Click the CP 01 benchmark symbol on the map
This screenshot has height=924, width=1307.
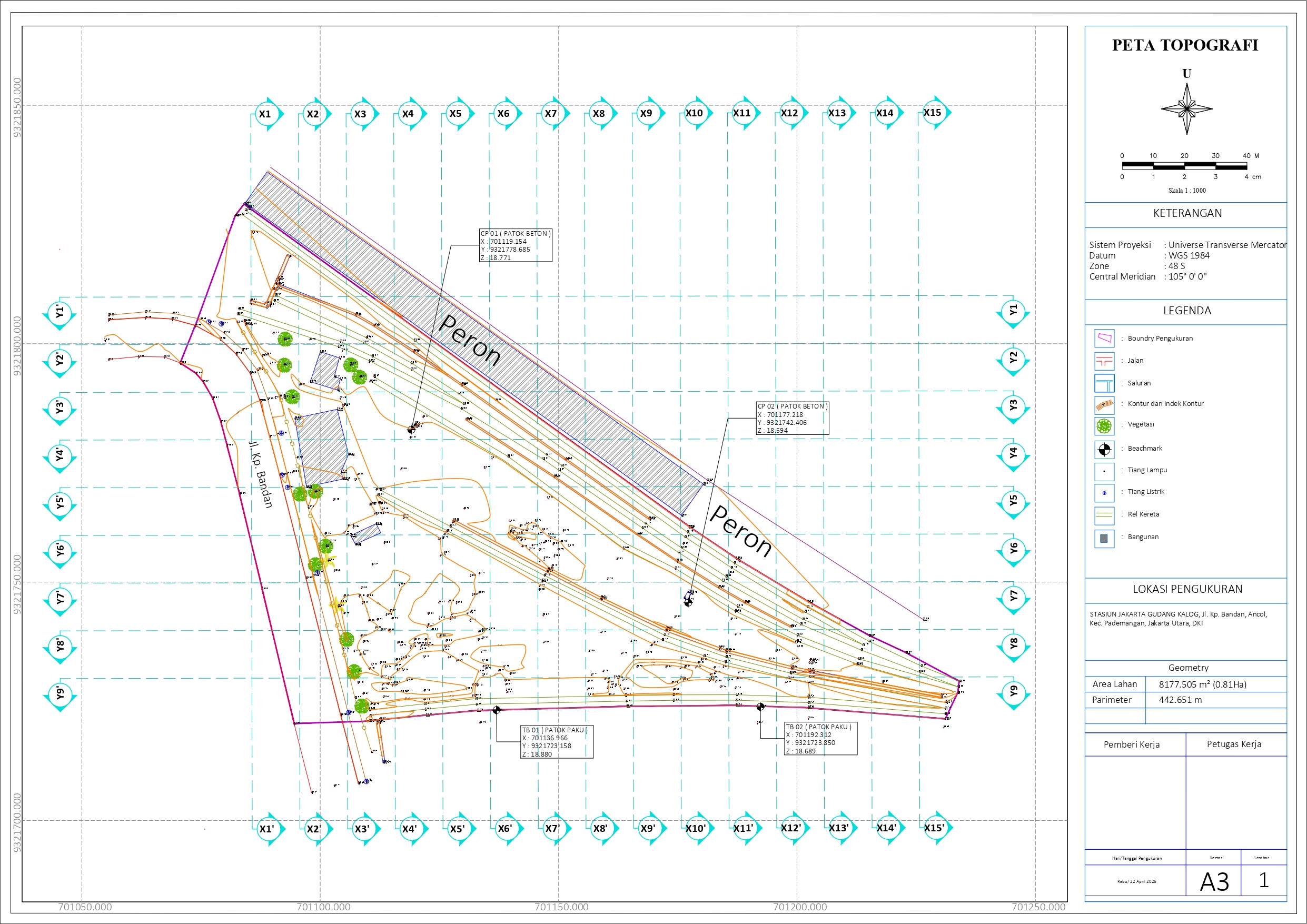(x=412, y=430)
